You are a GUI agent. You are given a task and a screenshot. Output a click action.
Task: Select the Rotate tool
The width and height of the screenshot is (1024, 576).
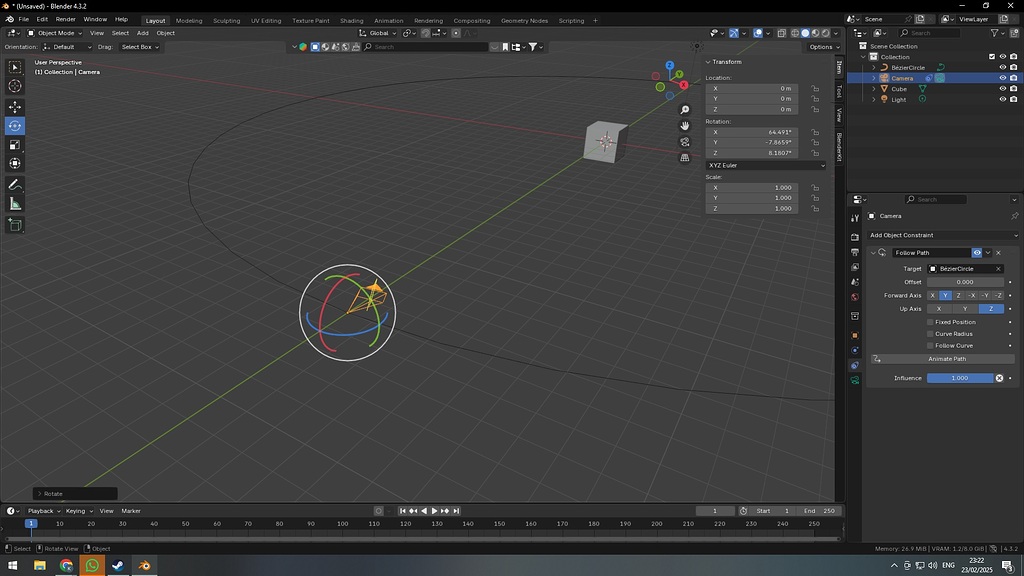(14, 126)
